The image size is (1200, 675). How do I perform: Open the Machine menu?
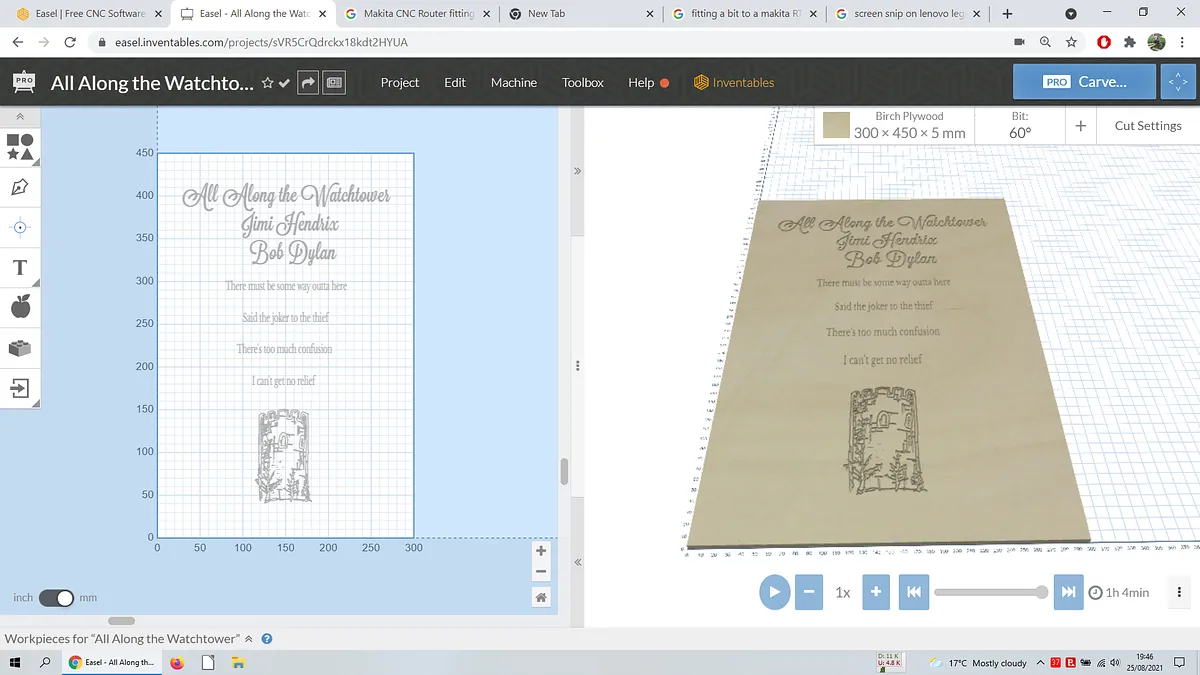tap(514, 83)
